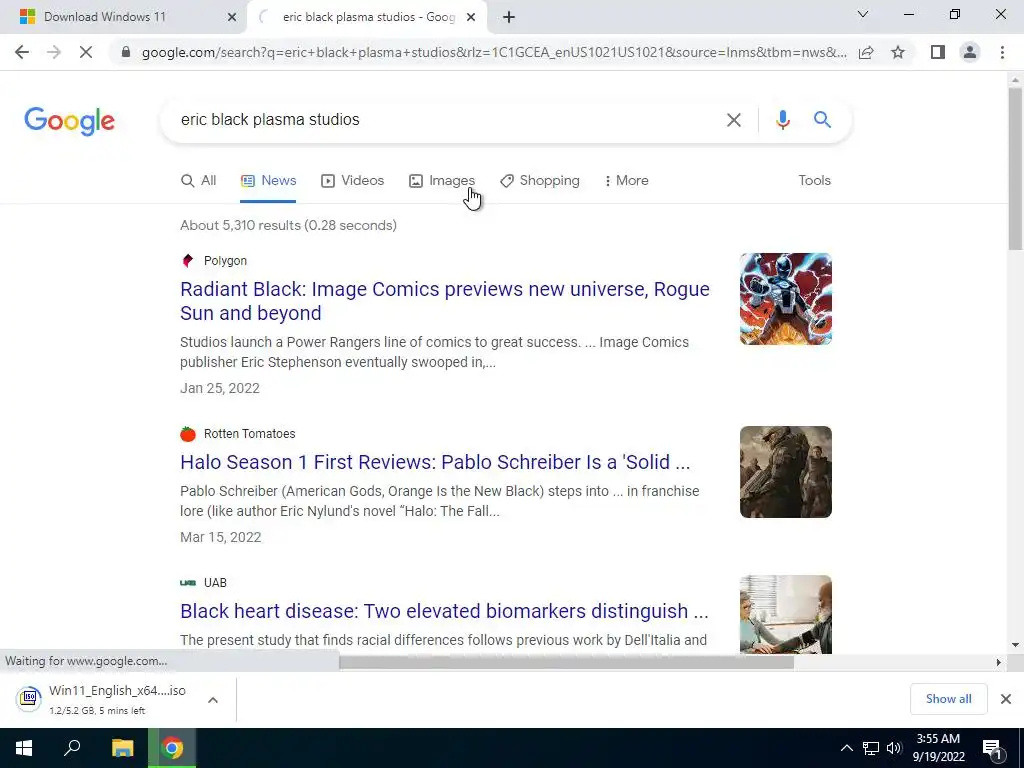Clear the search query with X

733,120
